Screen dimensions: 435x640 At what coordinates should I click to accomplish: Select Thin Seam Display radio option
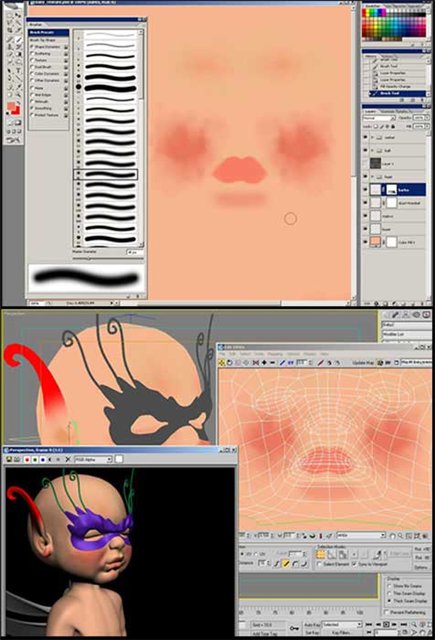(x=389, y=593)
